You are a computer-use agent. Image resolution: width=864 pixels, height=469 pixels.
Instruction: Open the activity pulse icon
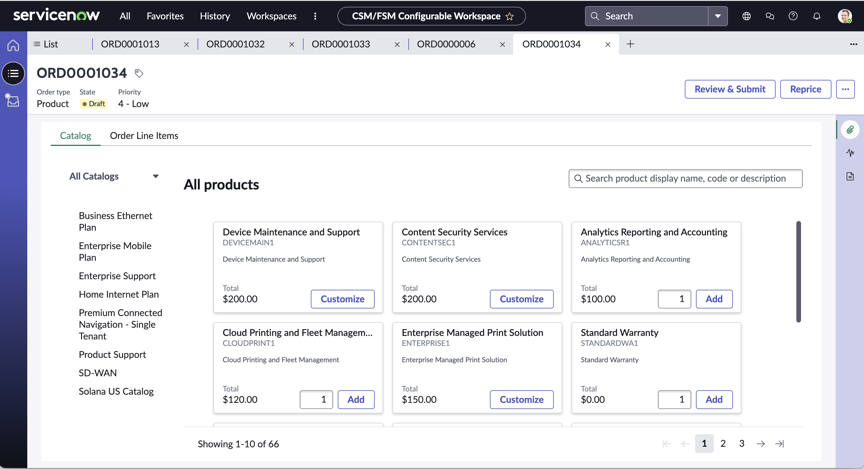(850, 153)
